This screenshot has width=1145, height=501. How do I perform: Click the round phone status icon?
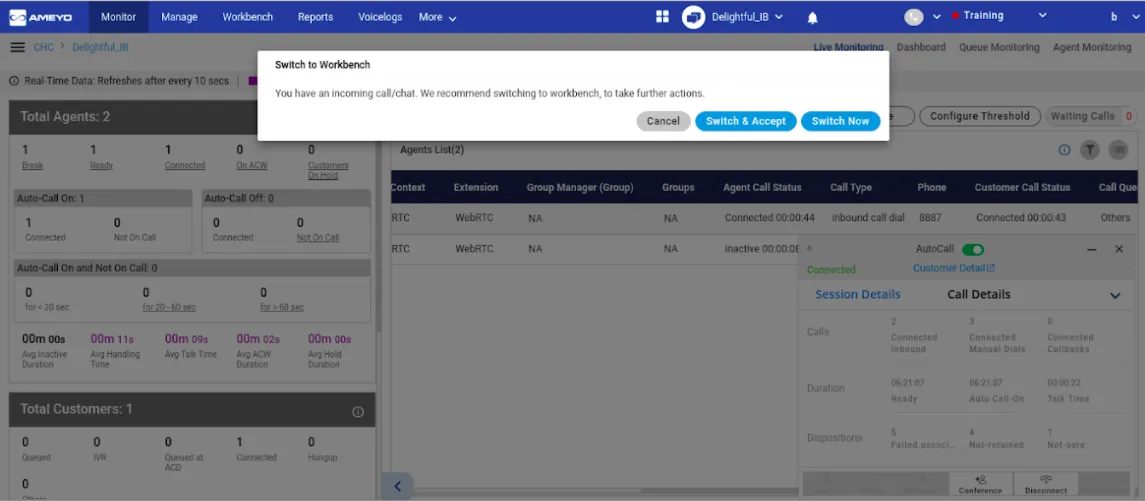click(914, 17)
